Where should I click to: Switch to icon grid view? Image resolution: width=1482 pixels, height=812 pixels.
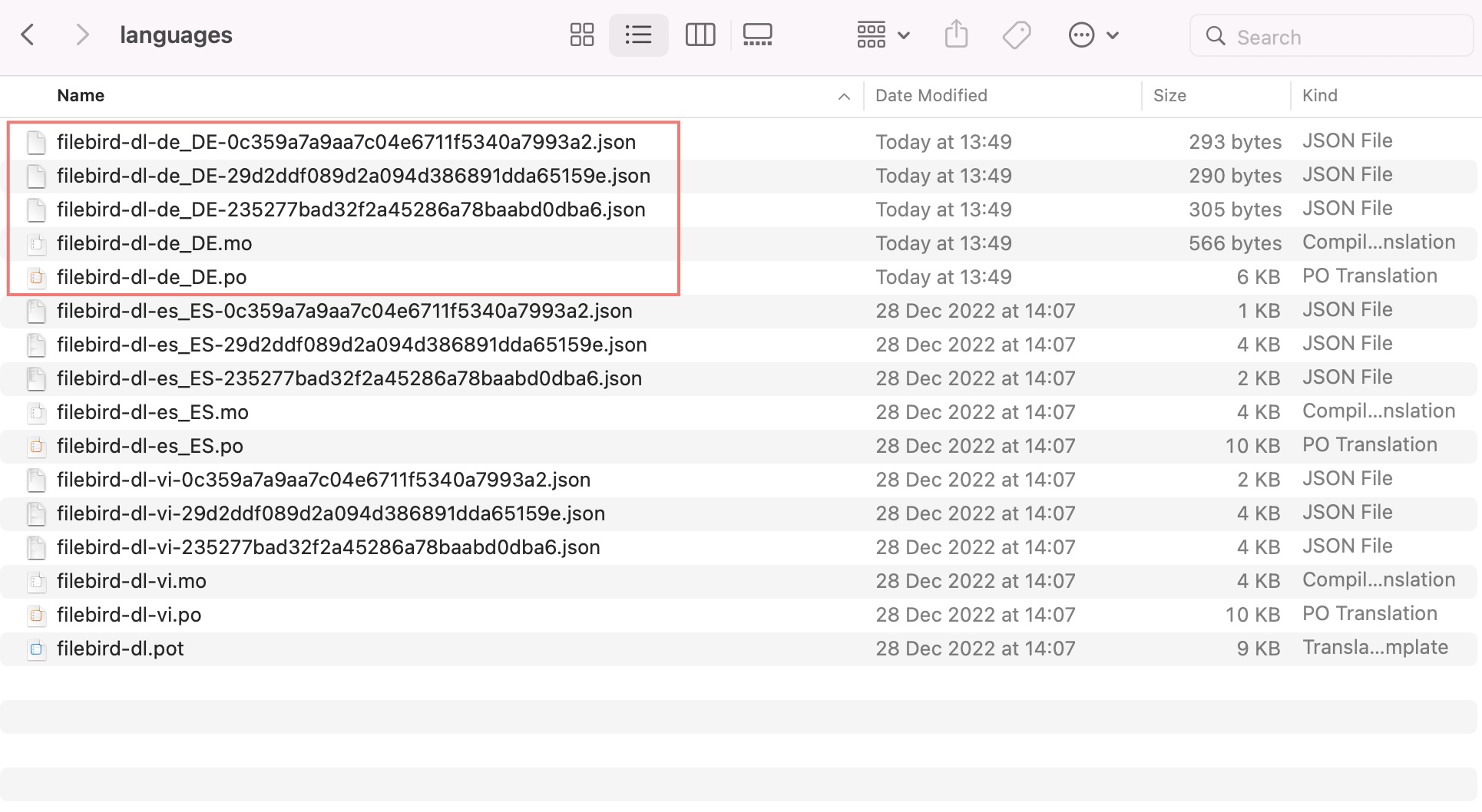581,35
